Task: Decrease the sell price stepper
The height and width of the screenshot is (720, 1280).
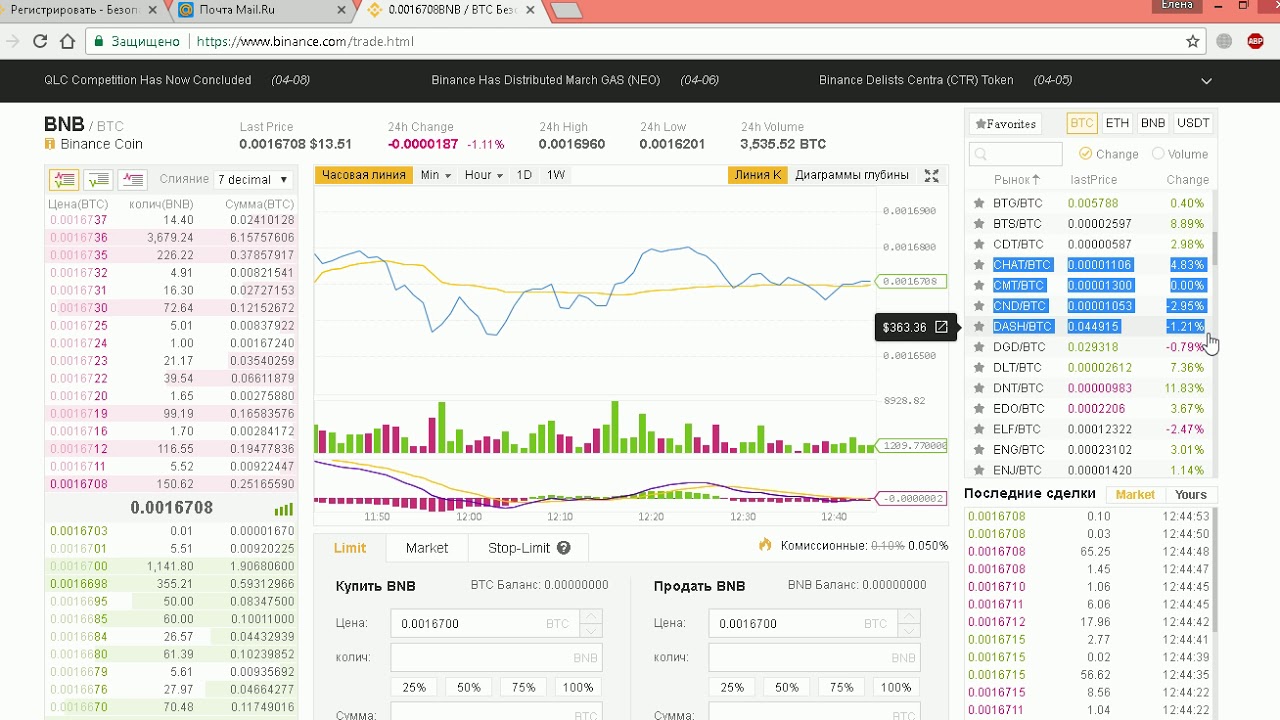Action: pos(909,630)
